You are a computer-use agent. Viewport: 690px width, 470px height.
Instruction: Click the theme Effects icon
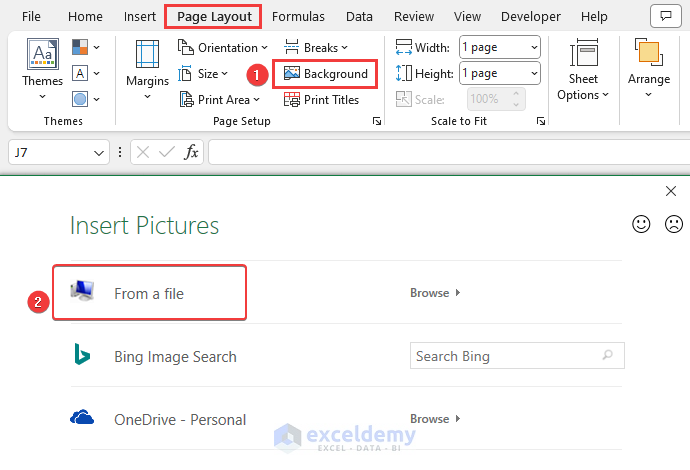tap(81, 99)
